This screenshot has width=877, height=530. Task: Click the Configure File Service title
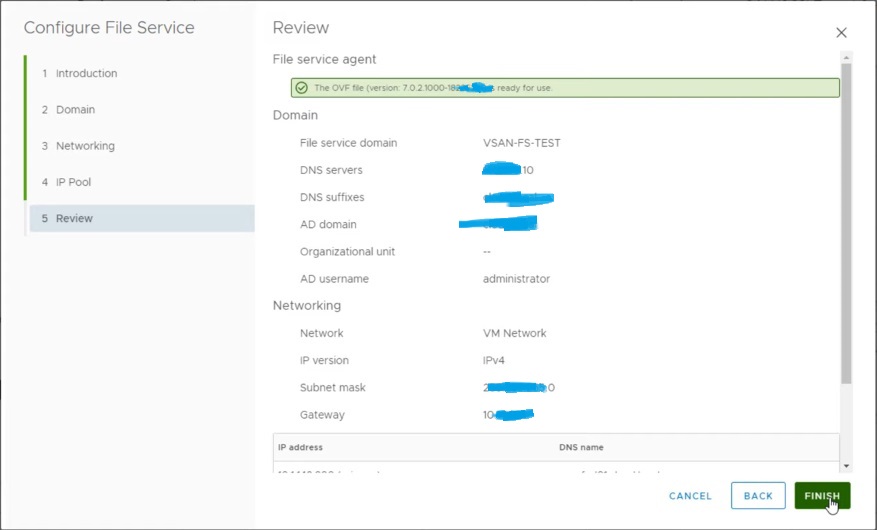109,28
